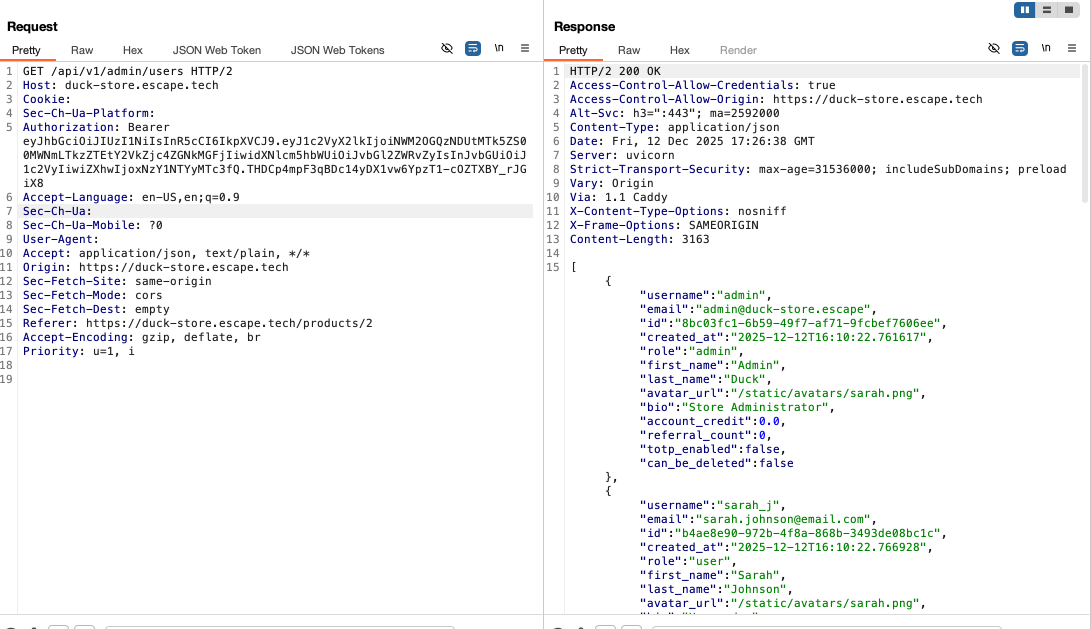Switch the Request view to the Raw tab

pos(81,50)
